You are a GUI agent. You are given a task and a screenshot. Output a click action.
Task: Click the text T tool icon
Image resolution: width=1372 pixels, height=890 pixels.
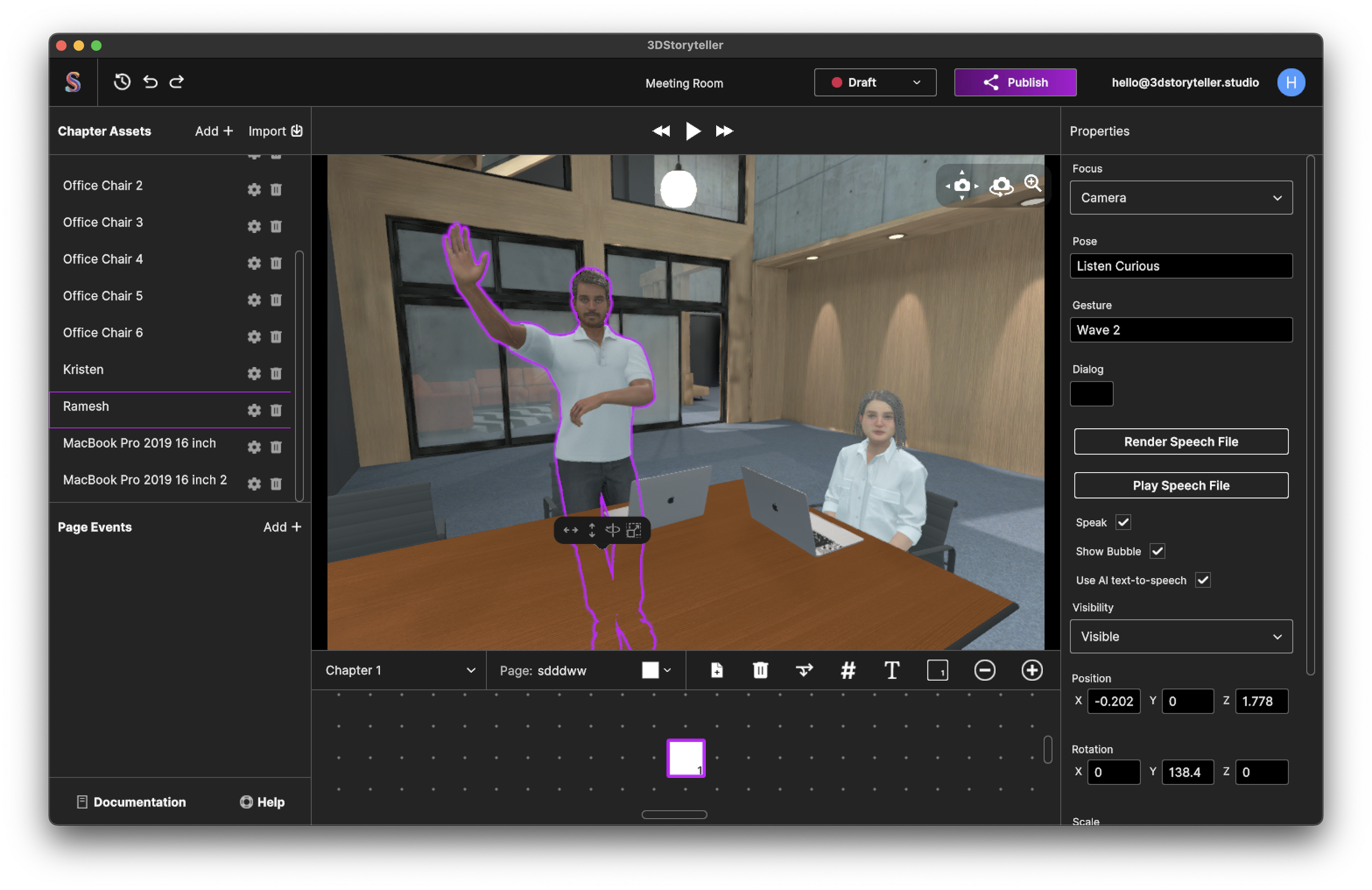point(891,670)
